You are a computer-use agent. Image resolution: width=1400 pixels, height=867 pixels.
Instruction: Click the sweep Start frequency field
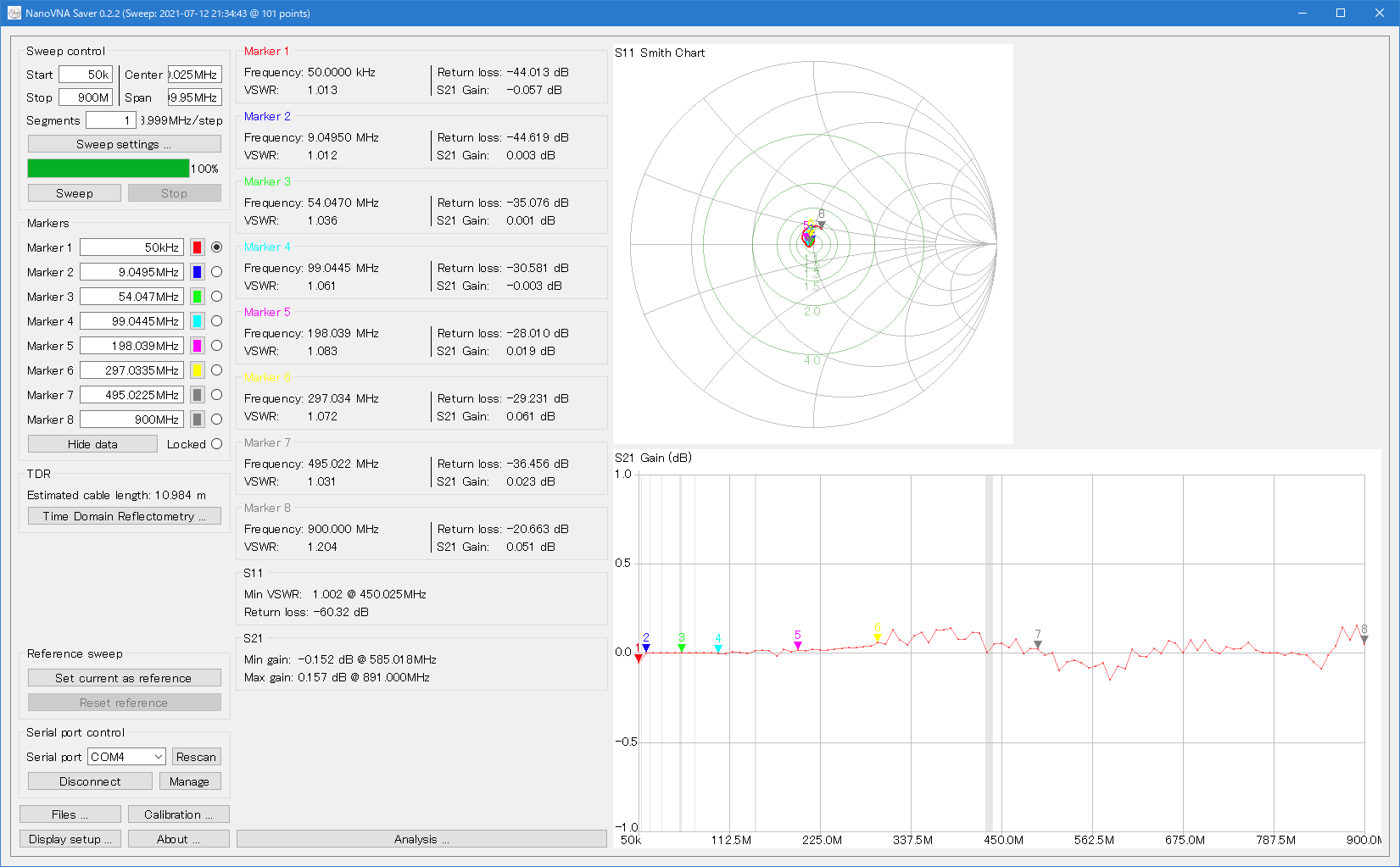[x=86, y=75]
